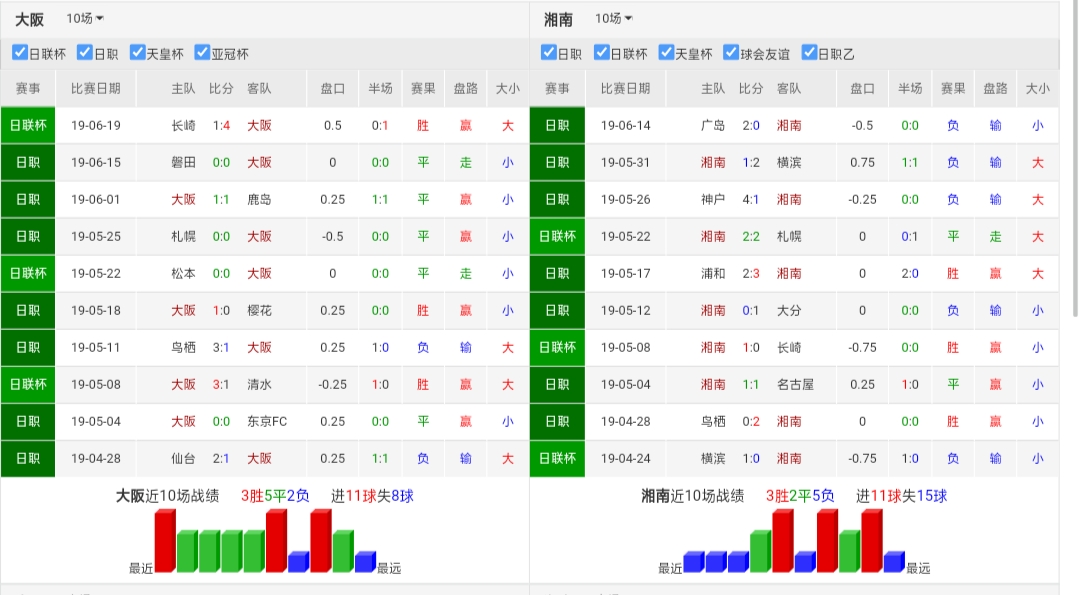This screenshot has width=1079, height=595.
Task: Toggle the 球会友谊 checkbox
Action: click(731, 53)
